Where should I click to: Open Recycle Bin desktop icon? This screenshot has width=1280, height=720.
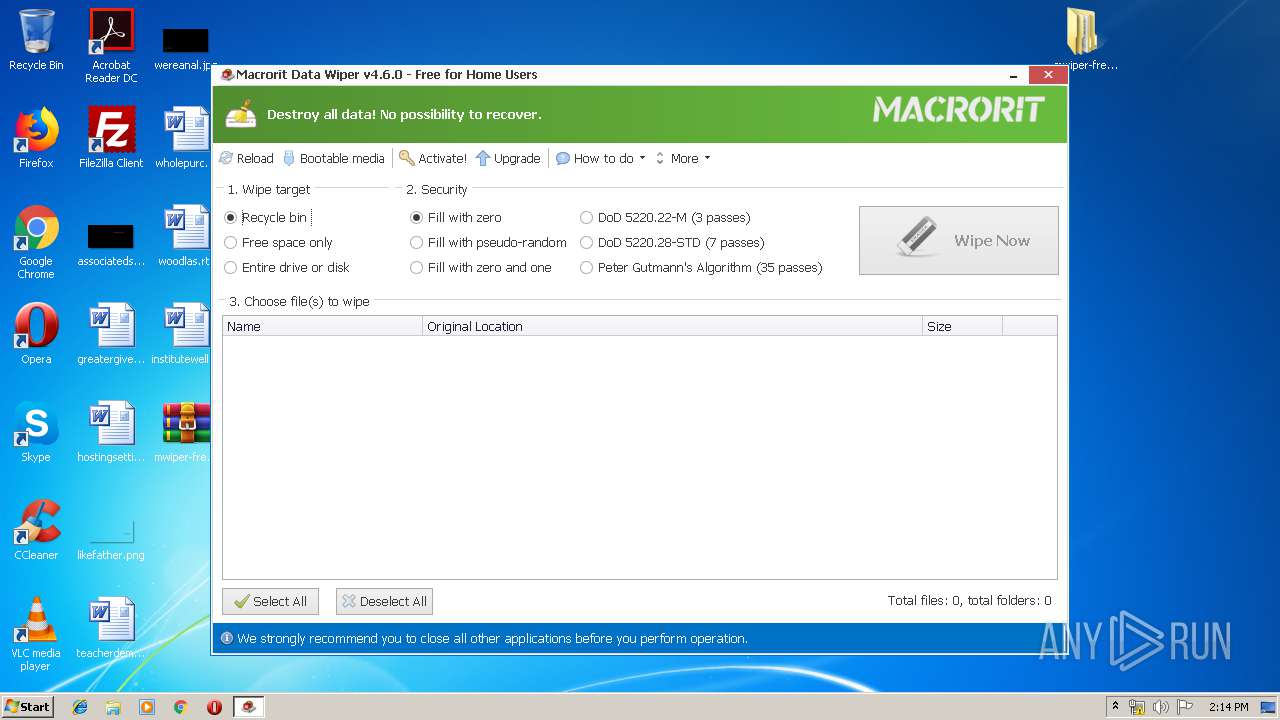(x=36, y=40)
